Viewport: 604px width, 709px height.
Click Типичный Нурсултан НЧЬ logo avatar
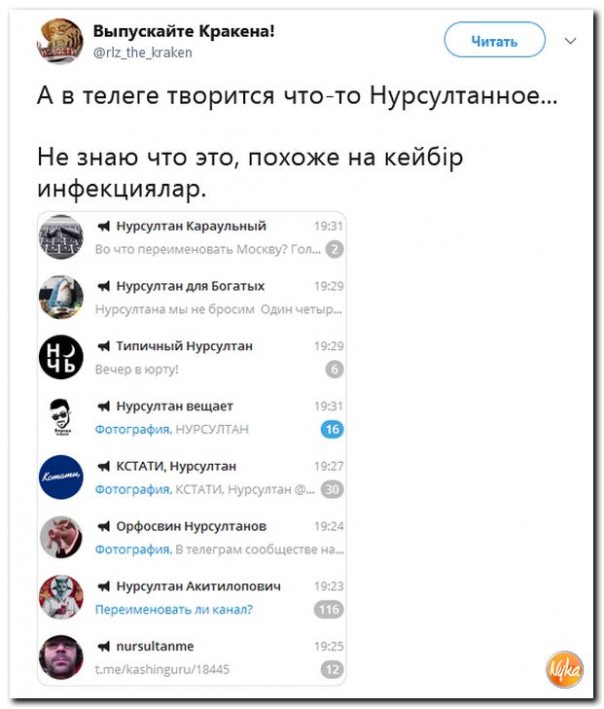61,357
